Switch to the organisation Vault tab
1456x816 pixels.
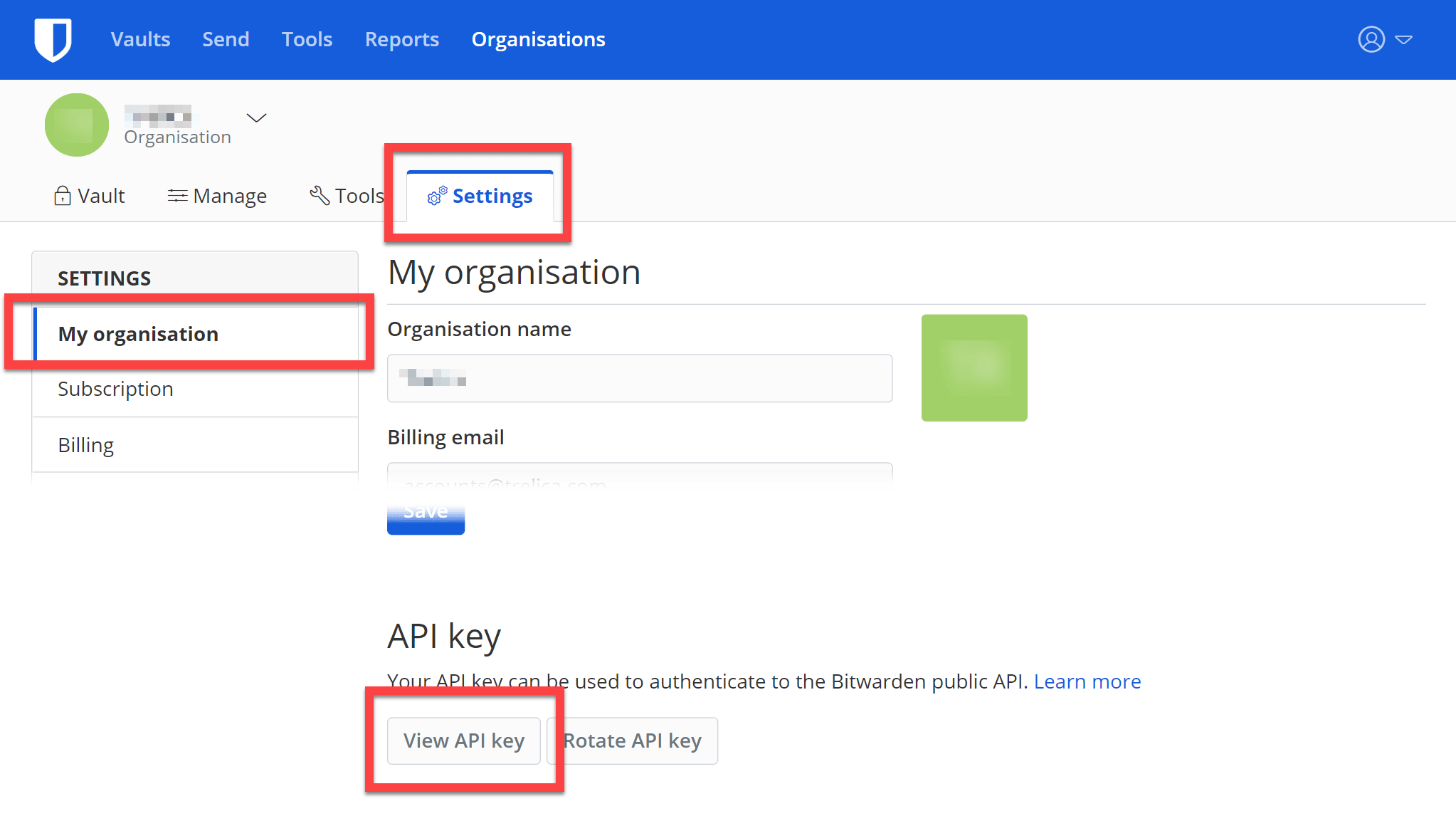click(90, 196)
